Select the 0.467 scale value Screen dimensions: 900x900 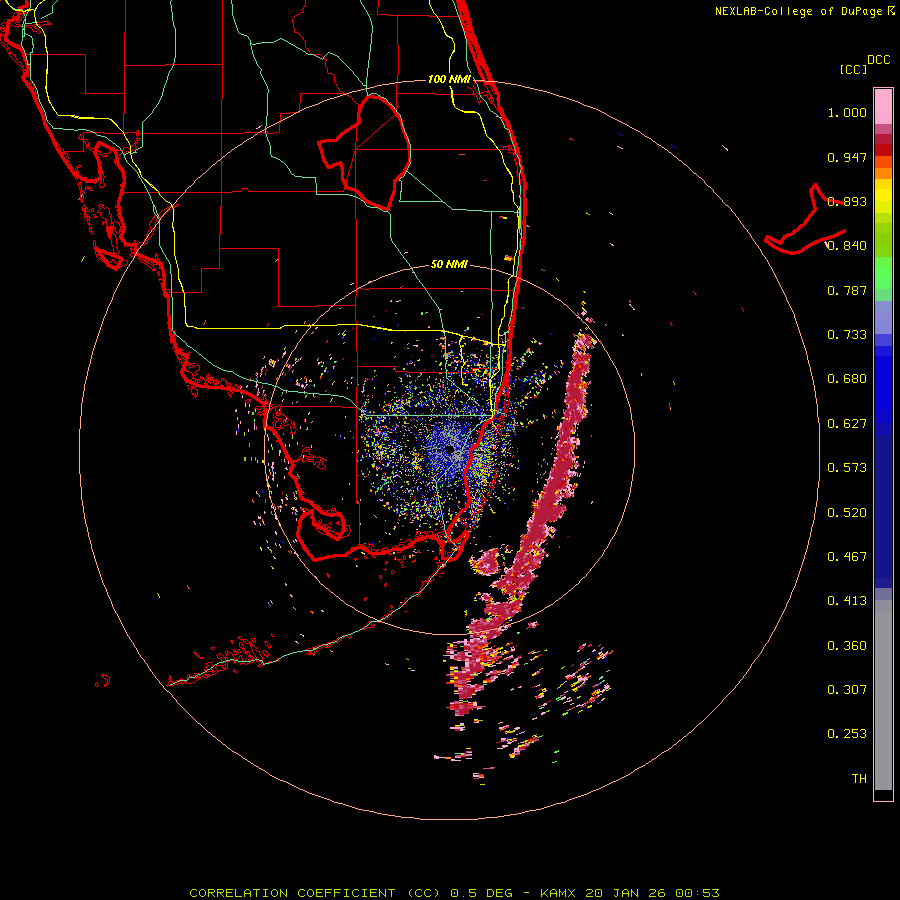(x=847, y=557)
